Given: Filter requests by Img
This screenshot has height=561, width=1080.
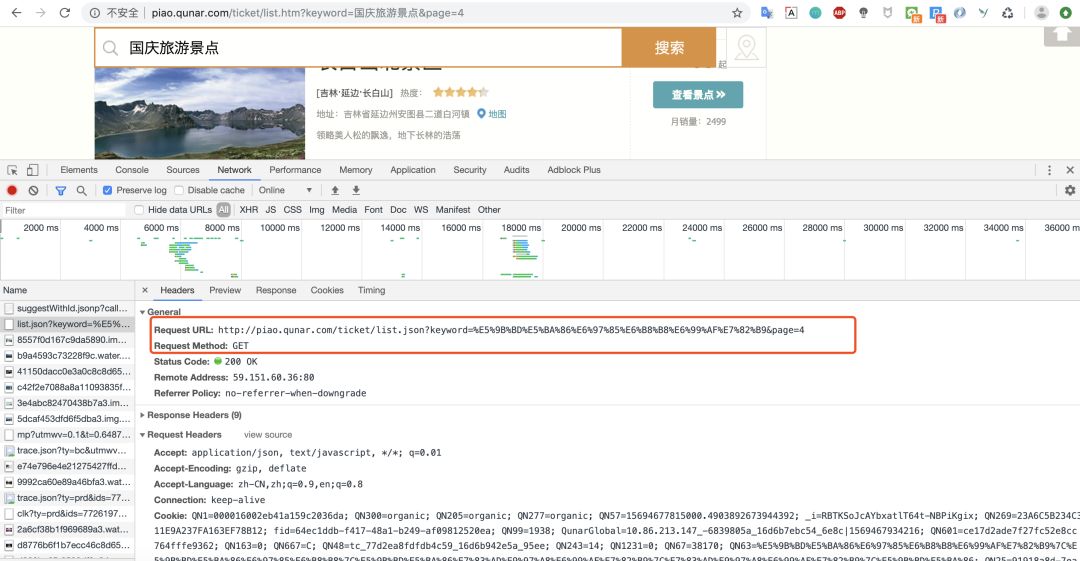Looking at the screenshot, I should (x=317, y=210).
